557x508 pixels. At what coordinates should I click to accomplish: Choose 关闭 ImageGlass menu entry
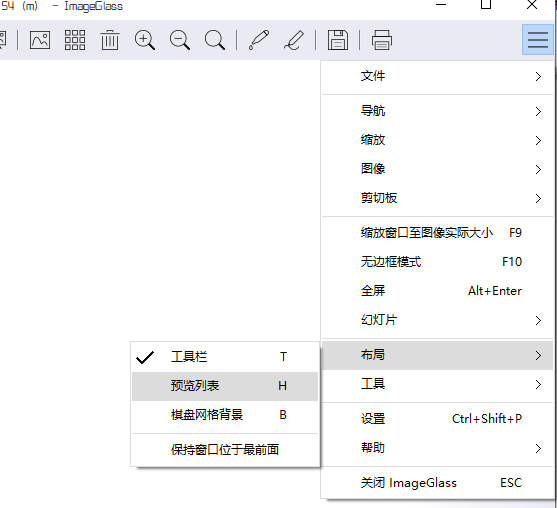(438, 483)
